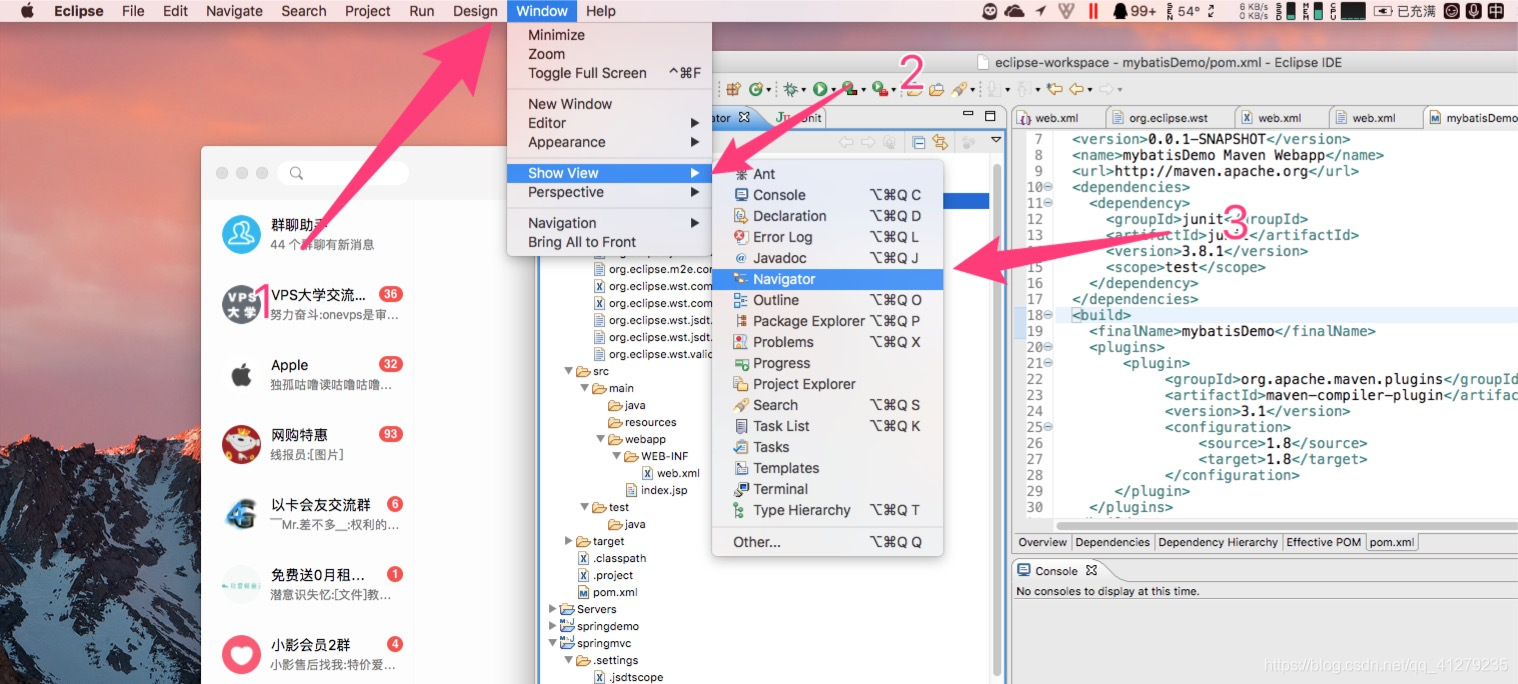Screen dimensions: 1518x684
Task: Expand the Servers project
Action: 553,609
